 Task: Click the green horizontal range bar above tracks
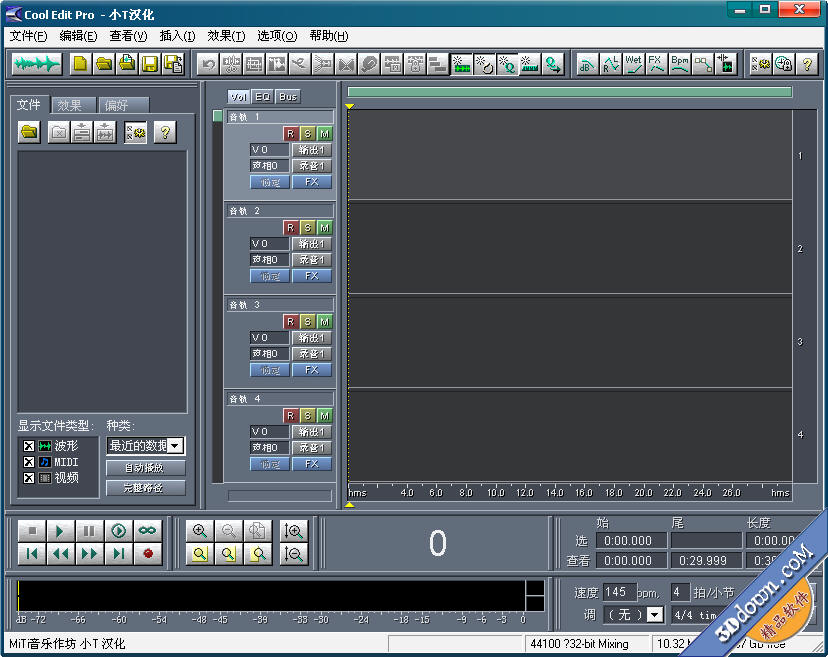tap(570, 92)
